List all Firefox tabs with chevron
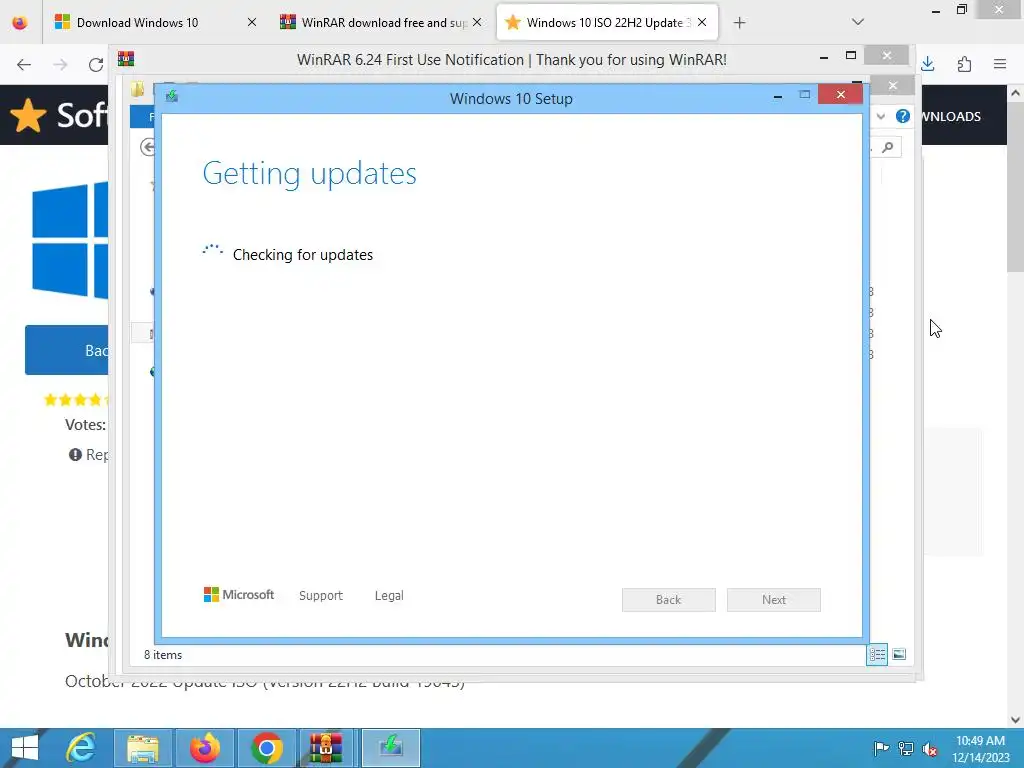Image resolution: width=1024 pixels, height=768 pixels. pos(858,22)
